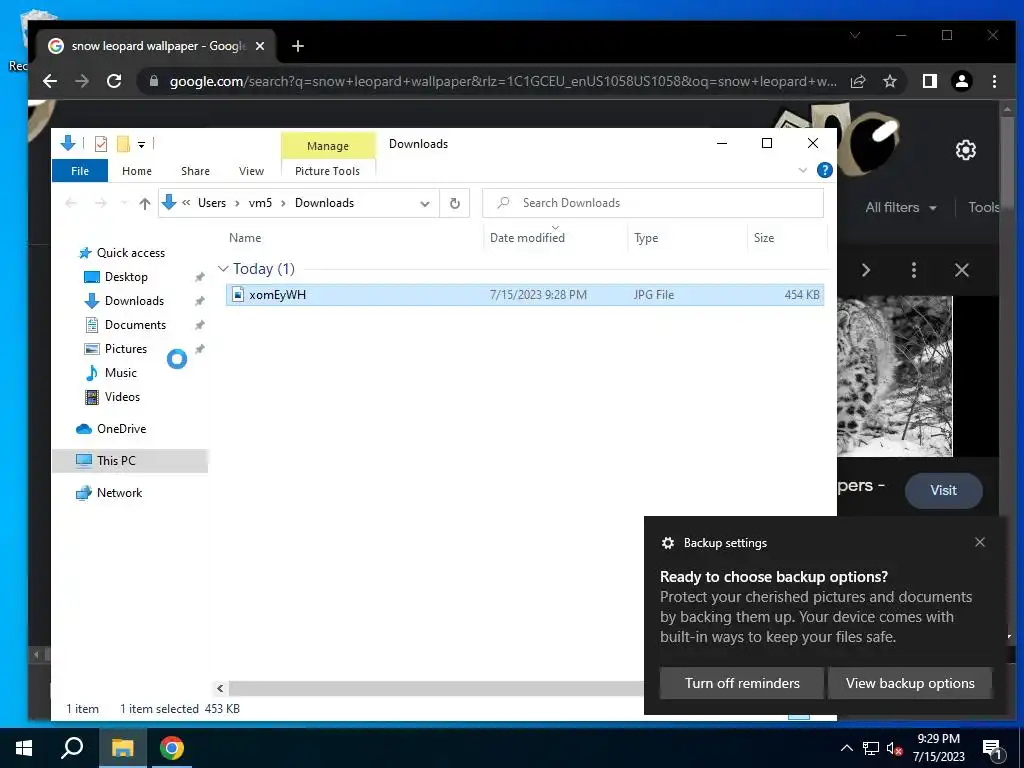Select the Picture Tools tab
Viewport: 1024px width, 768px height.
click(327, 171)
